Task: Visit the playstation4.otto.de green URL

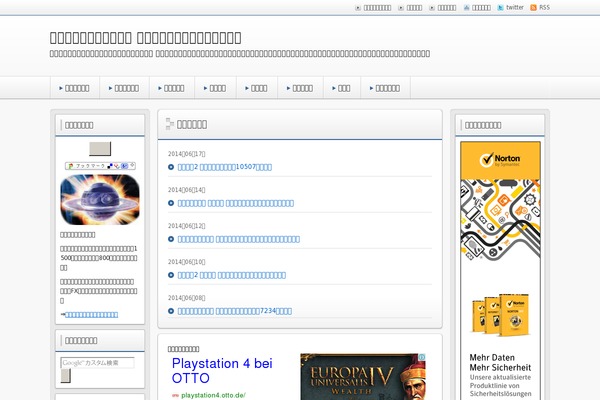Action: pos(213,395)
